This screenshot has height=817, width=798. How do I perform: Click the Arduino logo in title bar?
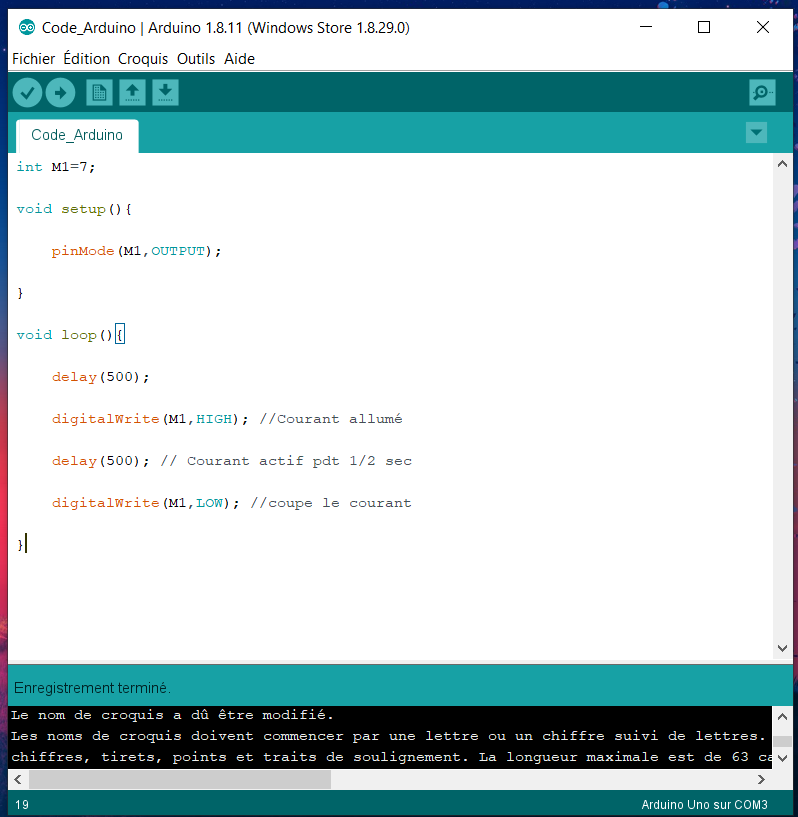(x=27, y=28)
